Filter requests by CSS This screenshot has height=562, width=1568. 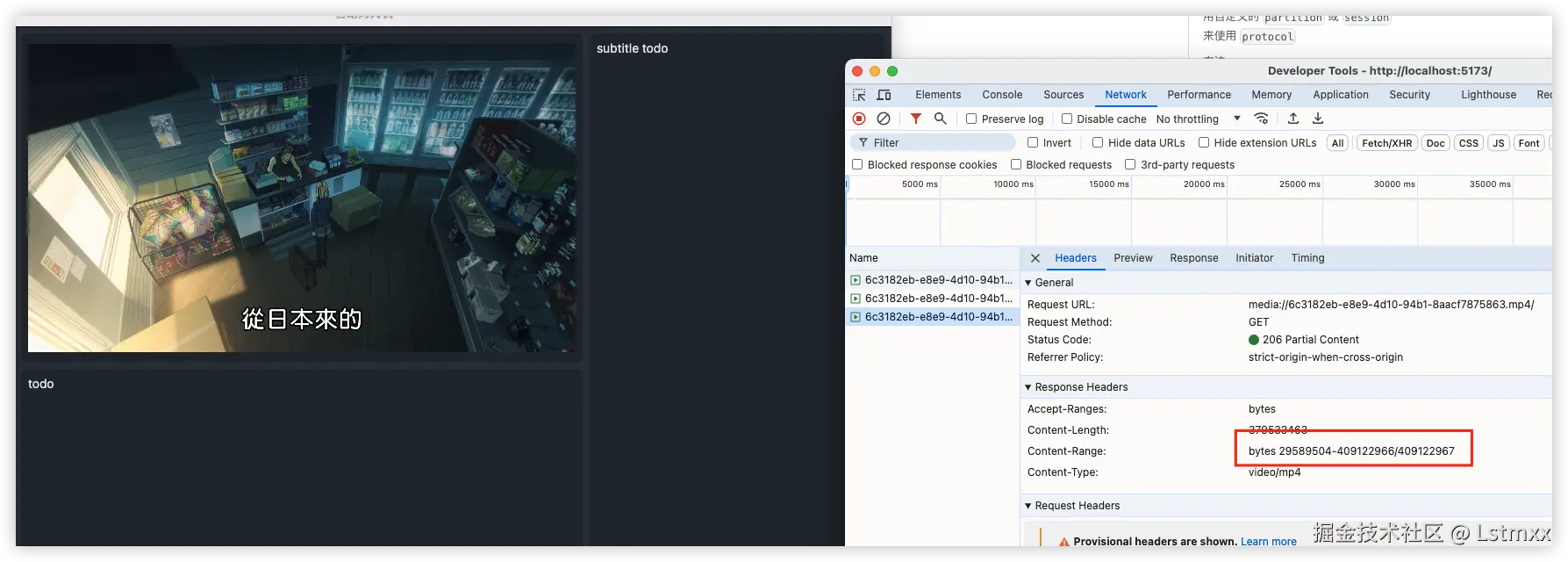[x=1469, y=143]
